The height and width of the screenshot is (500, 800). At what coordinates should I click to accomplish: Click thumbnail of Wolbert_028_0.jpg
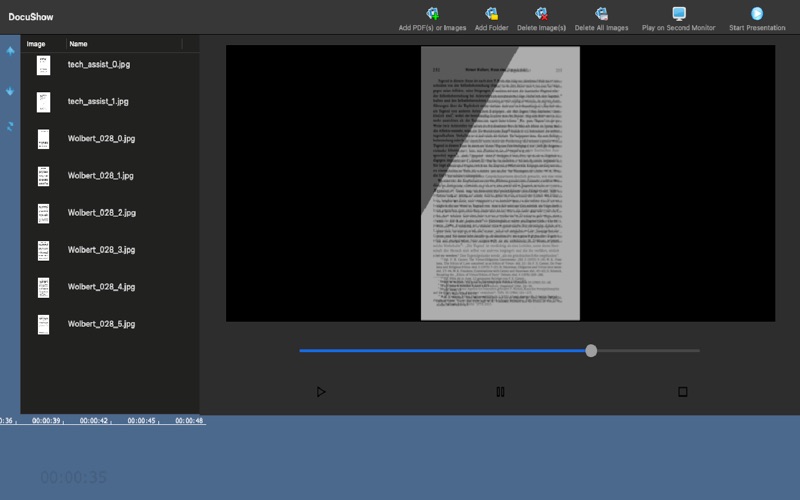43,139
